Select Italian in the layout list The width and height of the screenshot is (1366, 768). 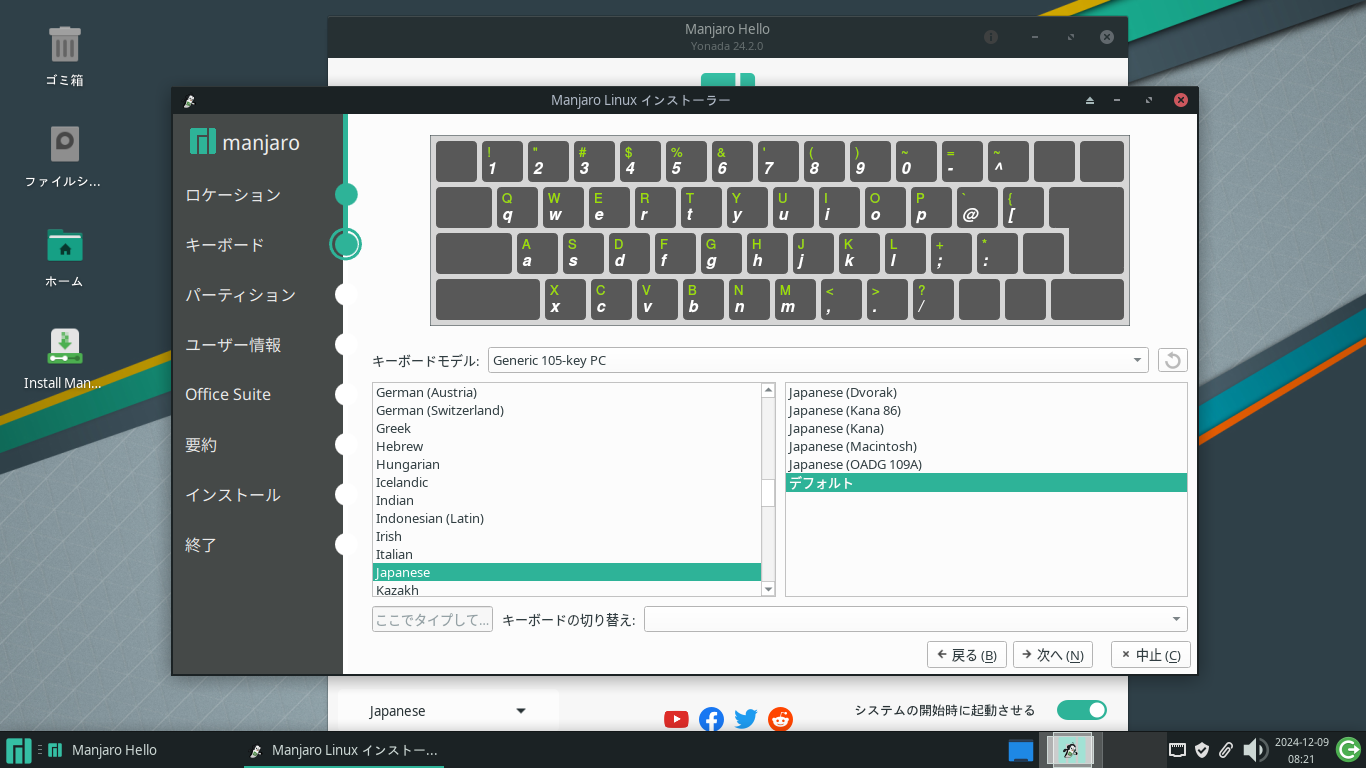(x=567, y=554)
